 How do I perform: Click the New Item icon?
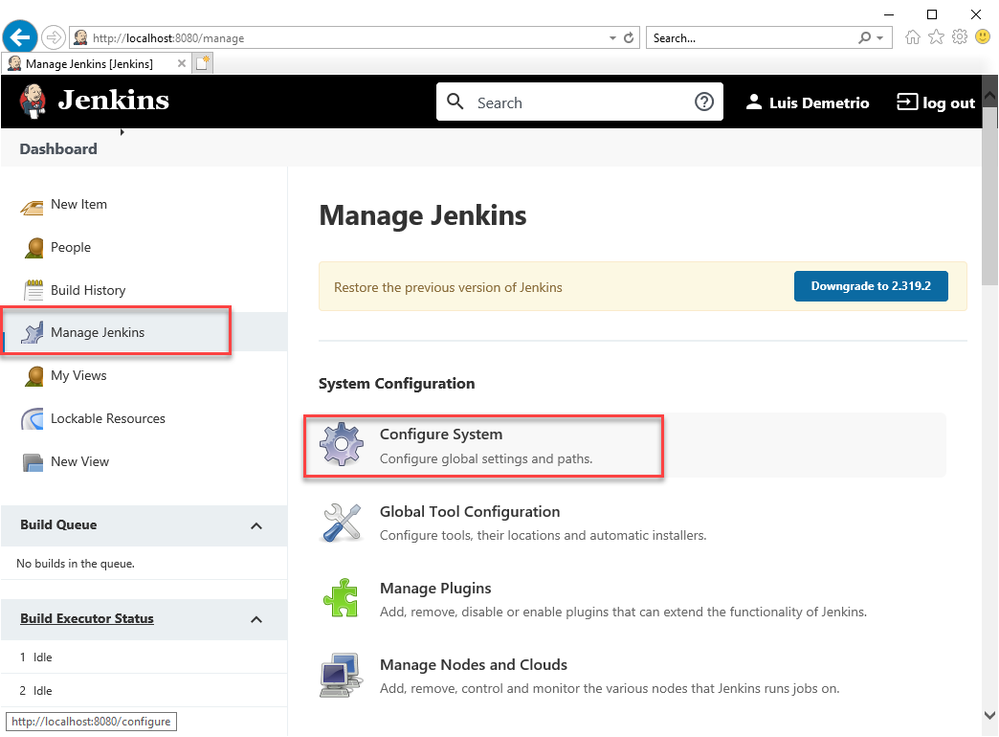click(x=32, y=206)
